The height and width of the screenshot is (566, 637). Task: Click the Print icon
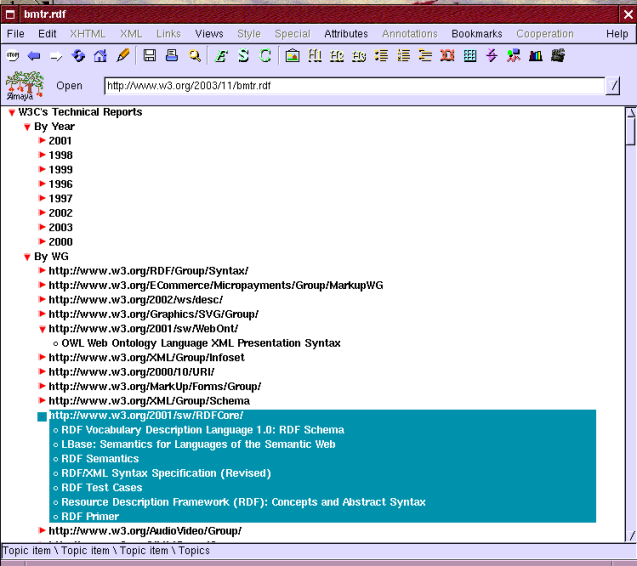coord(171,56)
